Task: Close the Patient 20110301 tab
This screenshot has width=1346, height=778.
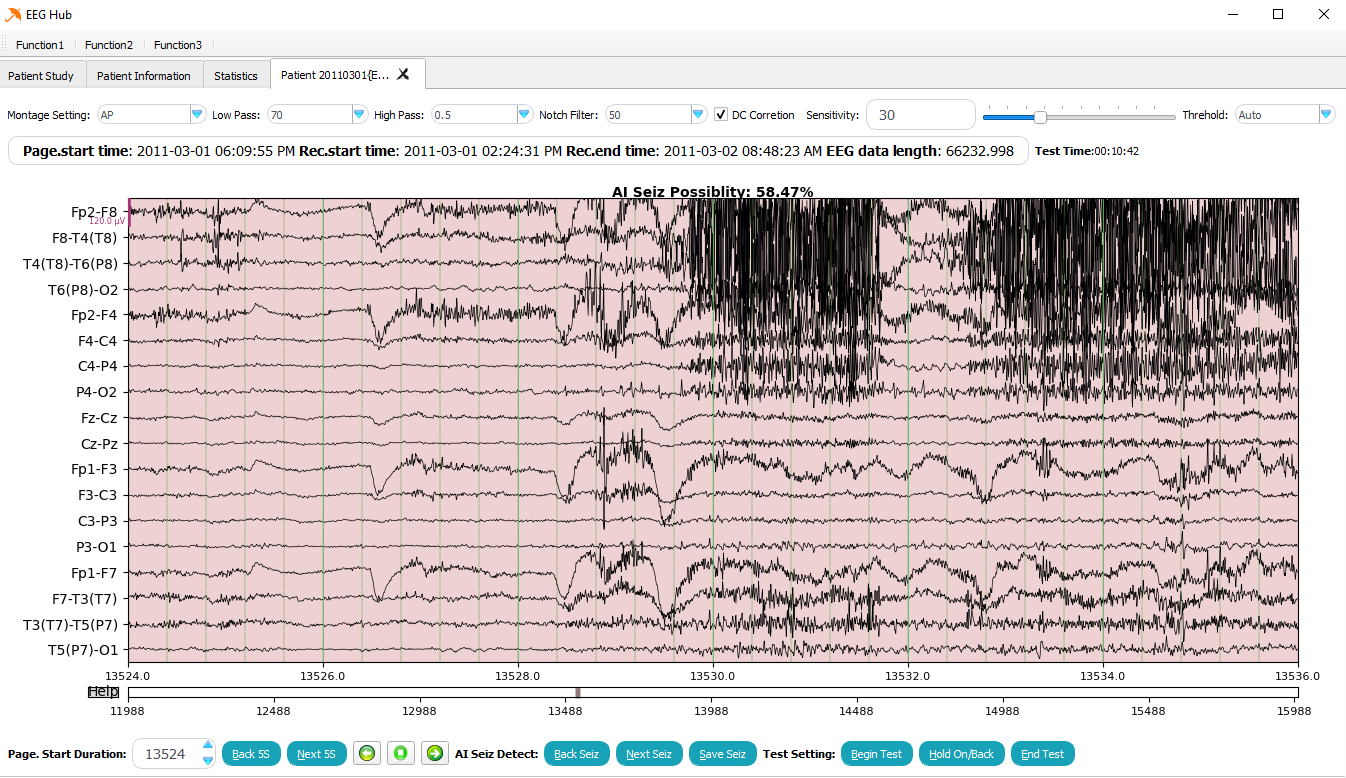Action: [x=403, y=74]
